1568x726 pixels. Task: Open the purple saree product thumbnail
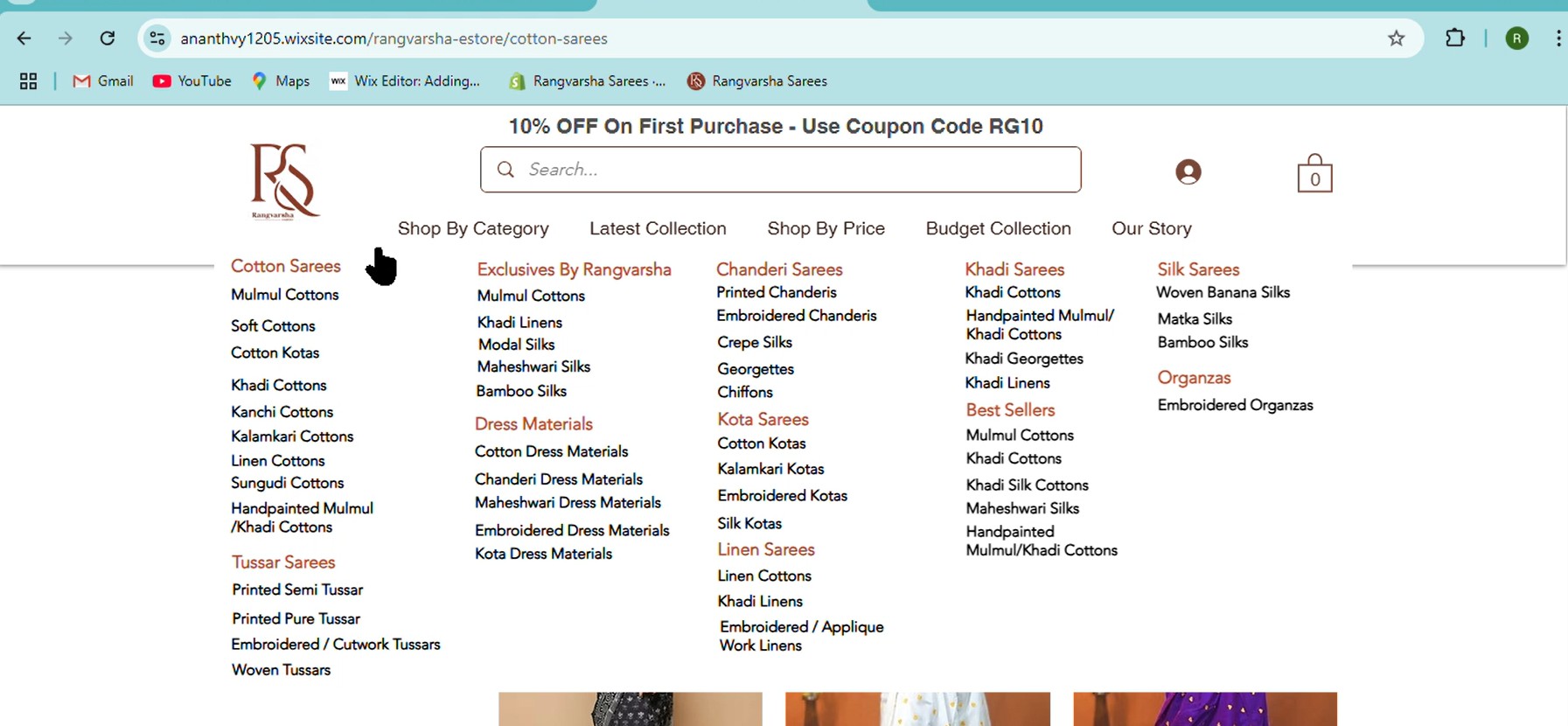(1204, 709)
